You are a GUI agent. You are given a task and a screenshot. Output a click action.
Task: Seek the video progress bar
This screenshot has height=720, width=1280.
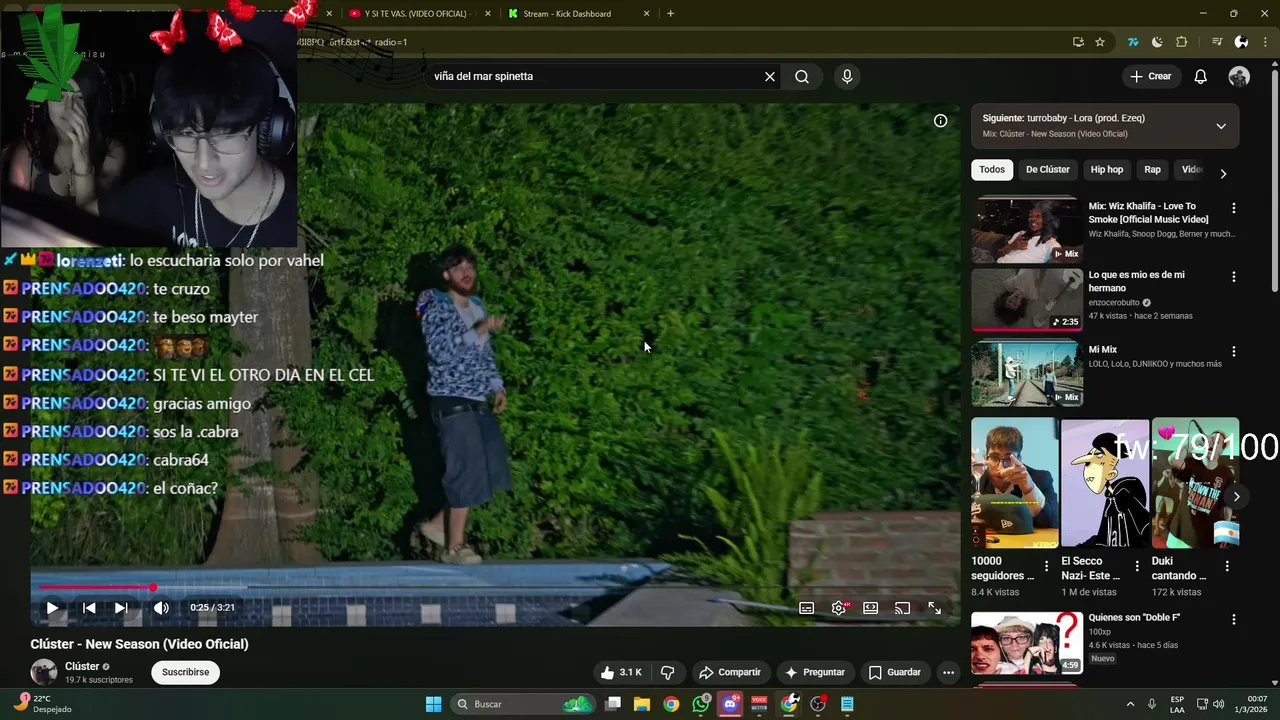[x=495, y=588]
